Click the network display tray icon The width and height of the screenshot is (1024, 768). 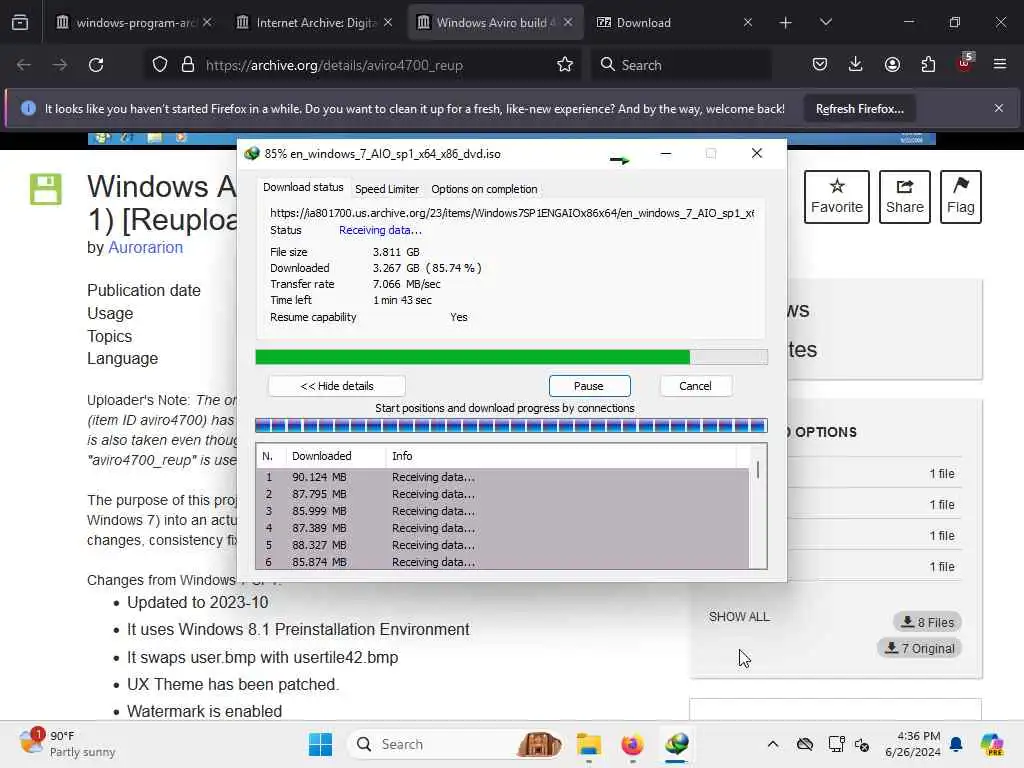[836, 744]
